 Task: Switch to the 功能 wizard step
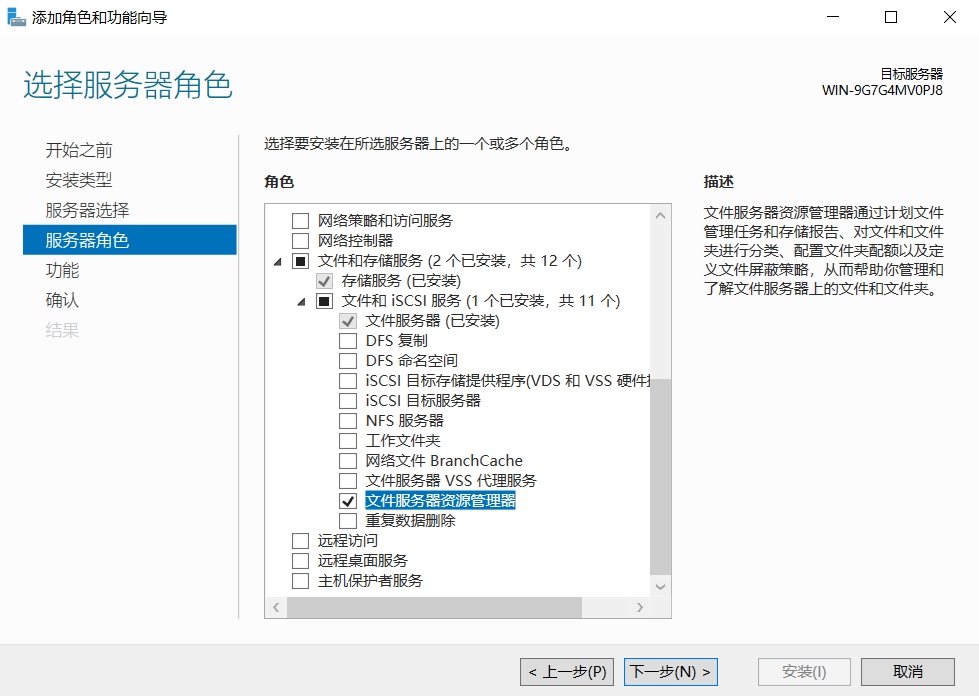pyautogui.click(x=62, y=270)
